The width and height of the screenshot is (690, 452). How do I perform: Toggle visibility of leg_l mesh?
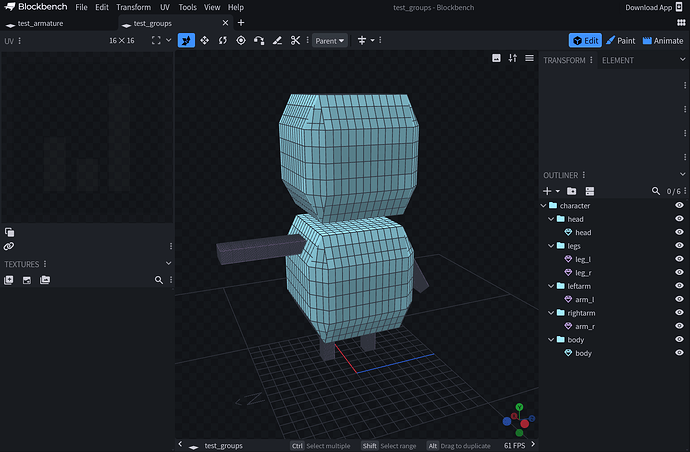(x=679, y=259)
